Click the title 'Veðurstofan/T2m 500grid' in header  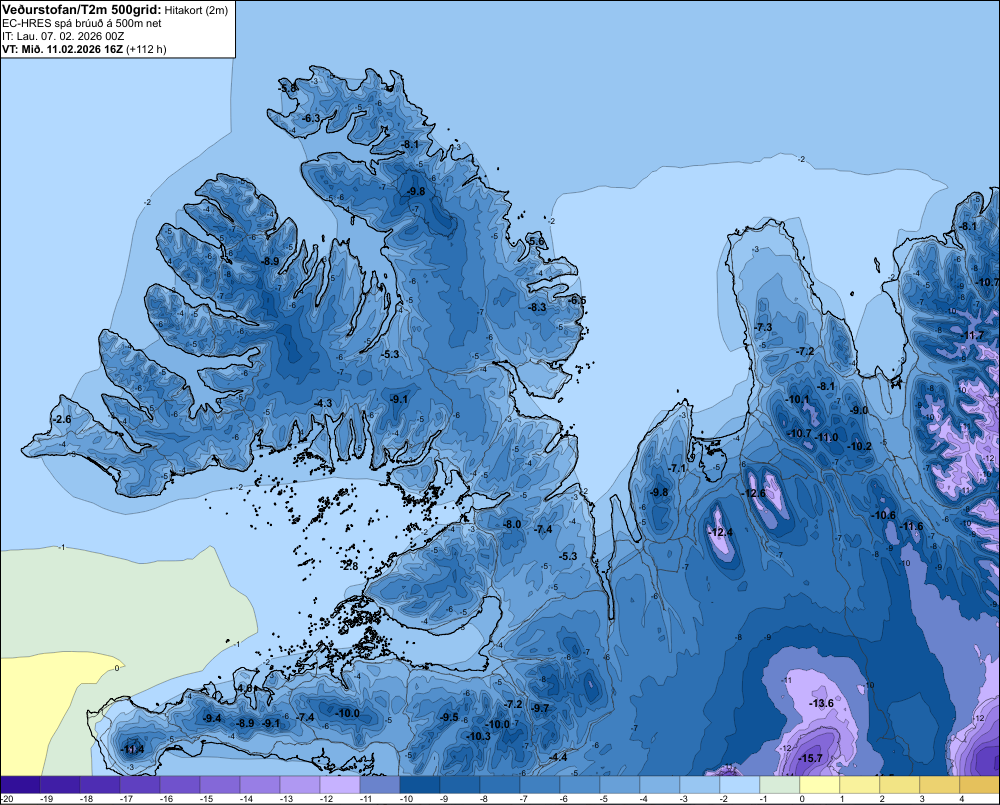pos(82,9)
